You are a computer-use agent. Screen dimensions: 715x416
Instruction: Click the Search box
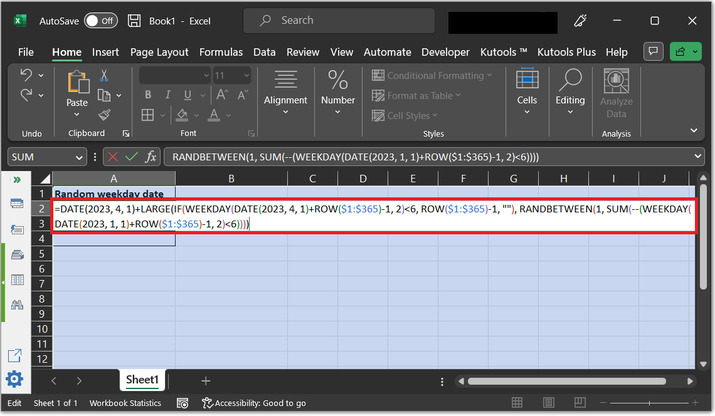pos(339,21)
